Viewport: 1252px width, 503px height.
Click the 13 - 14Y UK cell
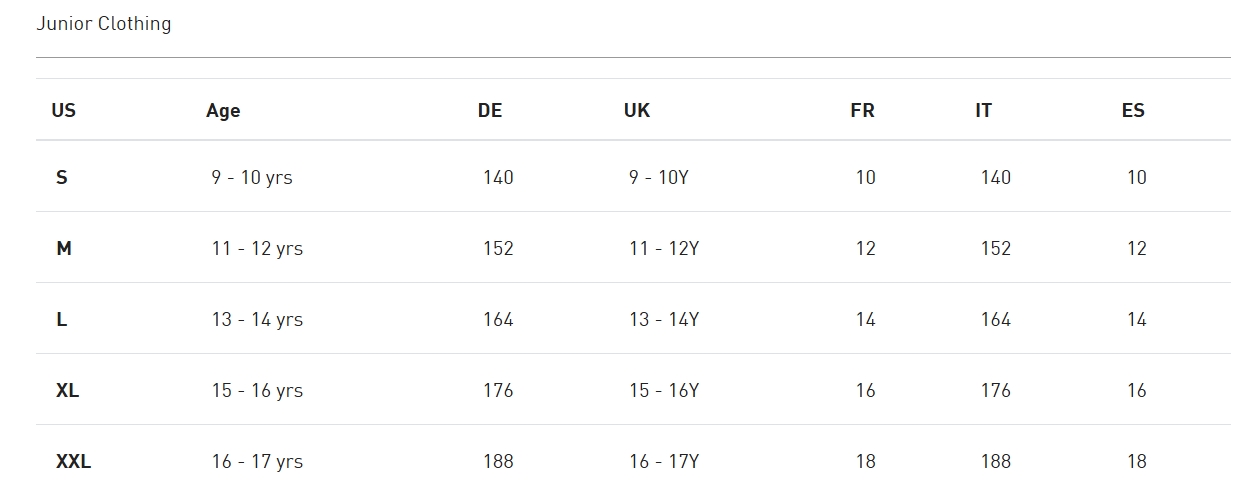[x=664, y=319]
